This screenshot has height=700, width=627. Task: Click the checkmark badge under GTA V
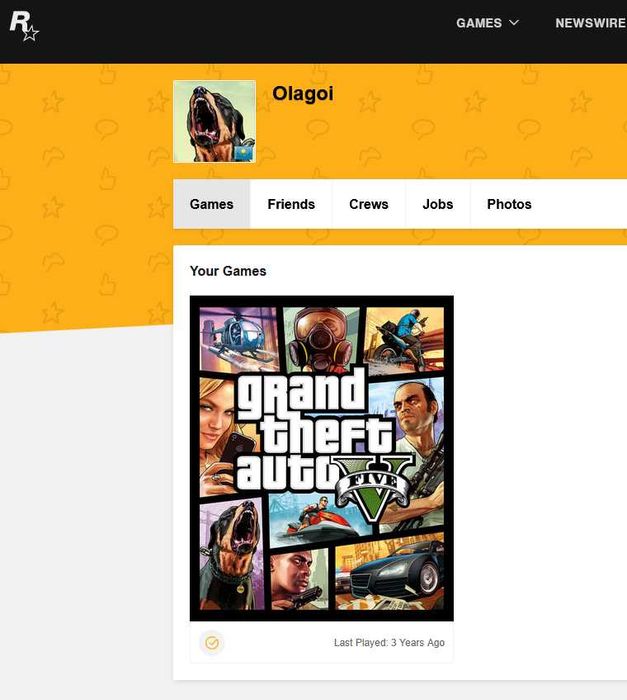pyautogui.click(x=212, y=643)
